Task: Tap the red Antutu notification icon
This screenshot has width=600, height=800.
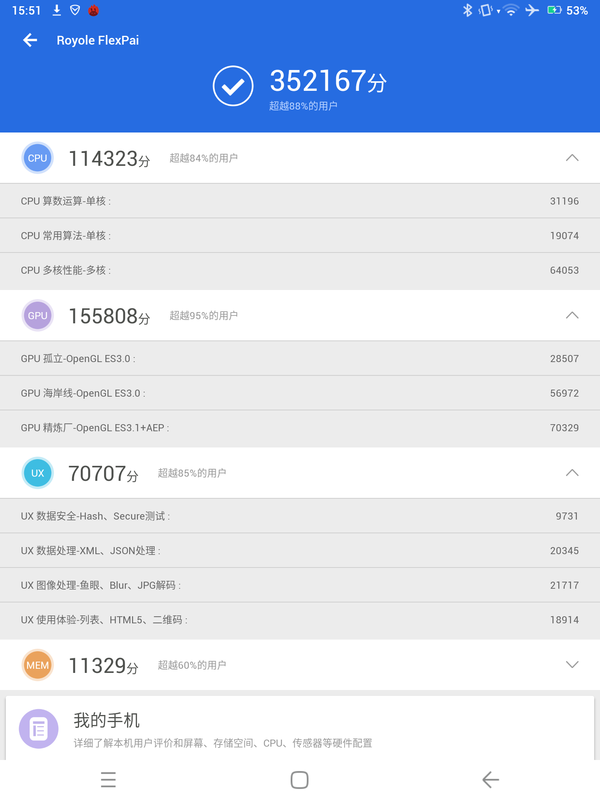Action: tap(93, 10)
